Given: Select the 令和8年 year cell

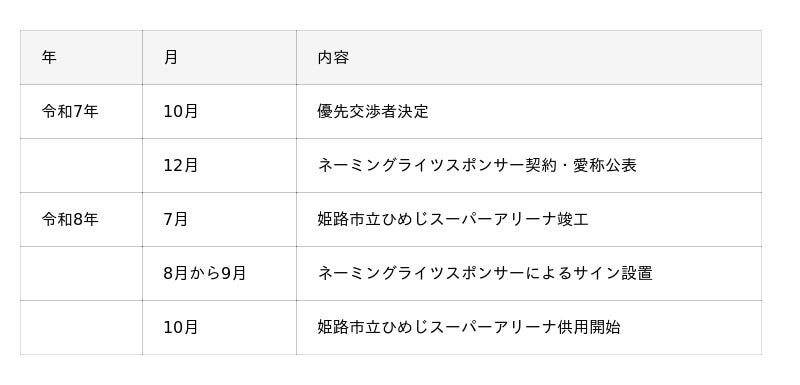Looking at the screenshot, I should pos(81,219).
